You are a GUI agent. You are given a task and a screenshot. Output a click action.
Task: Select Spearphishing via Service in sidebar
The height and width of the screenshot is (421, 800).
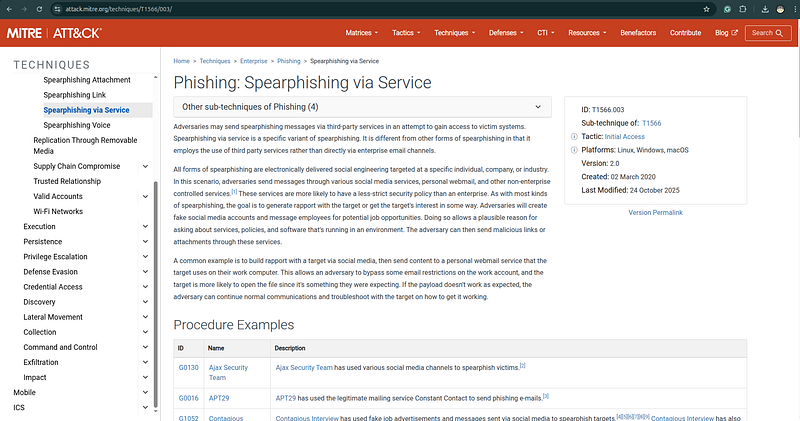pos(86,110)
